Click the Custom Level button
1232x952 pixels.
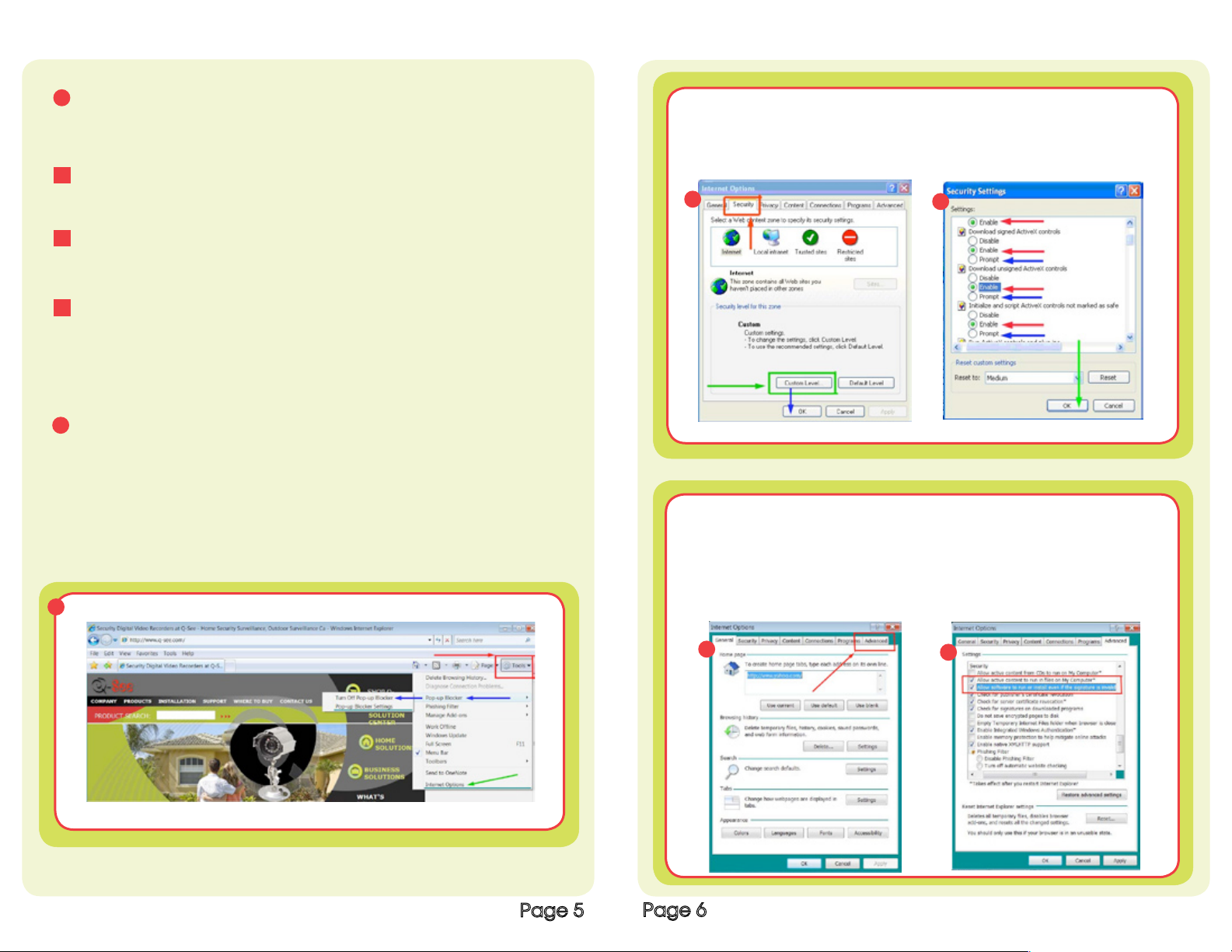(x=802, y=383)
